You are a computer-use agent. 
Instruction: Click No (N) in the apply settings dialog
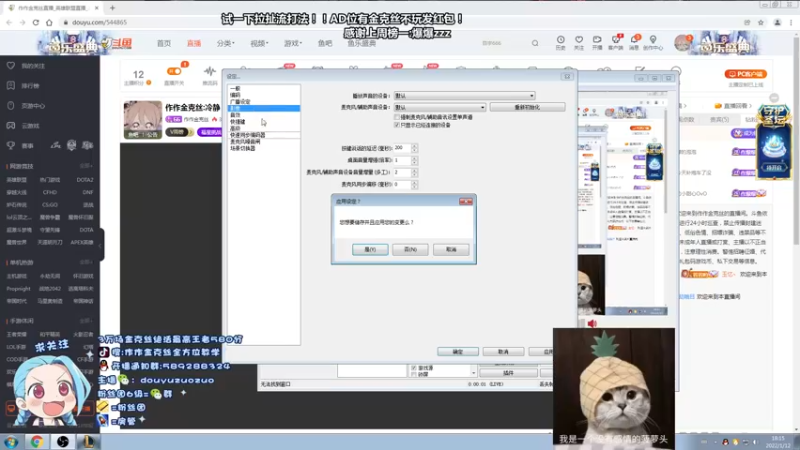[x=410, y=249]
